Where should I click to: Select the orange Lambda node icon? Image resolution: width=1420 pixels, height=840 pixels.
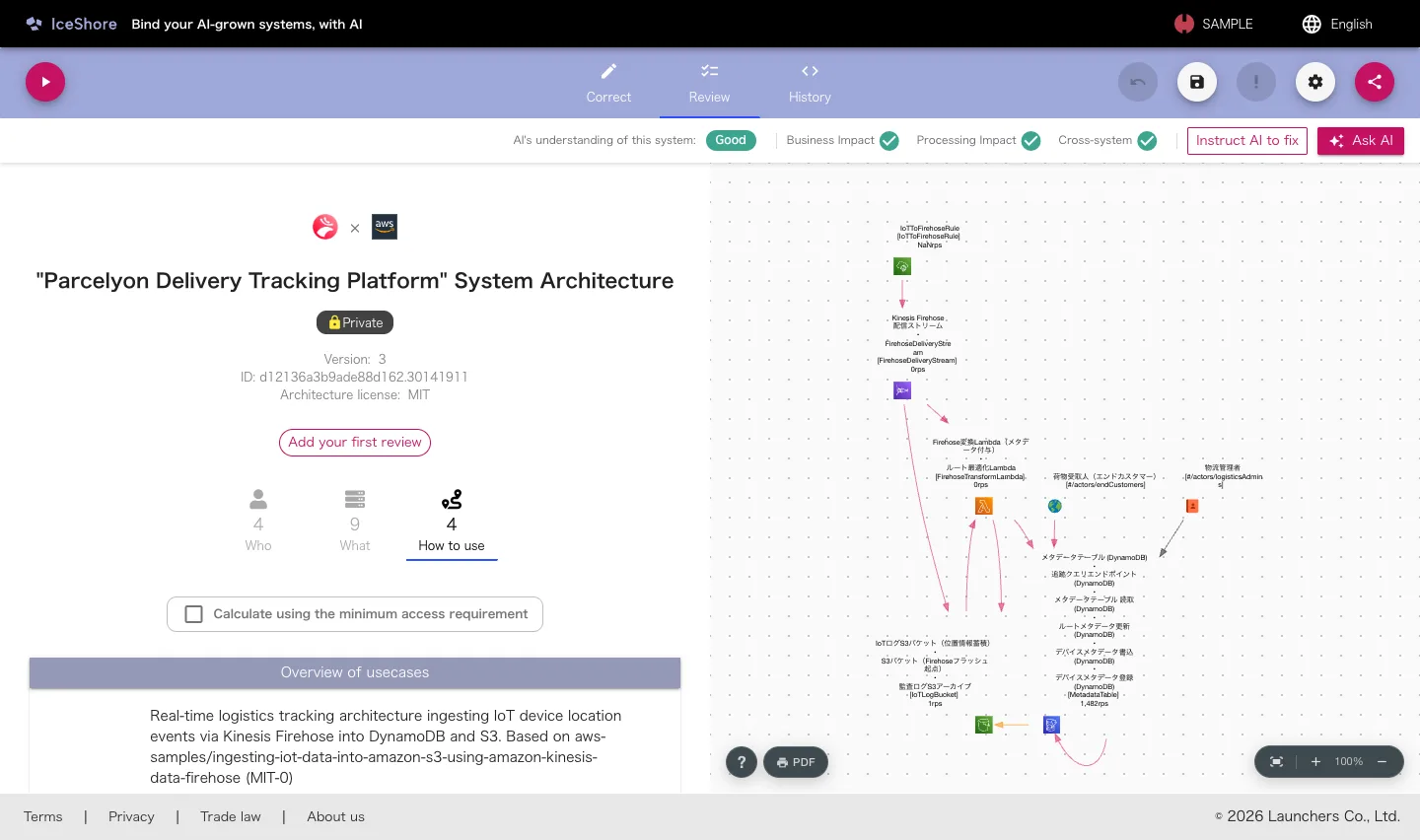click(983, 506)
